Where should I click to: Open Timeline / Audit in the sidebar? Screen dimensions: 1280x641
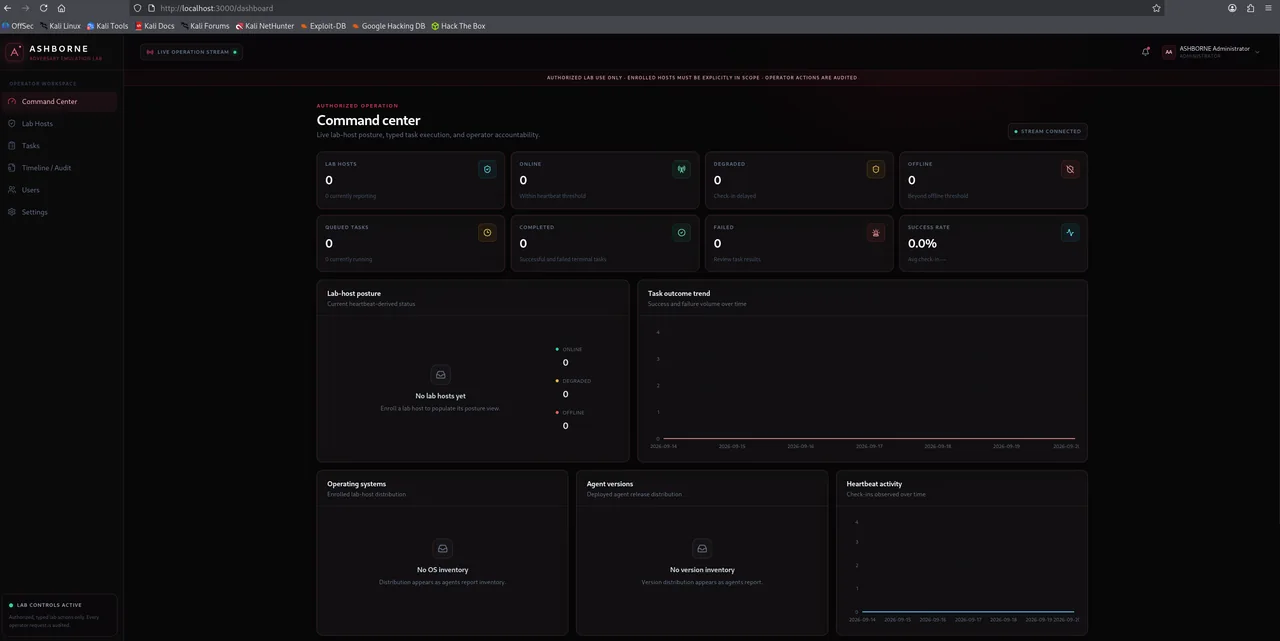60,168
